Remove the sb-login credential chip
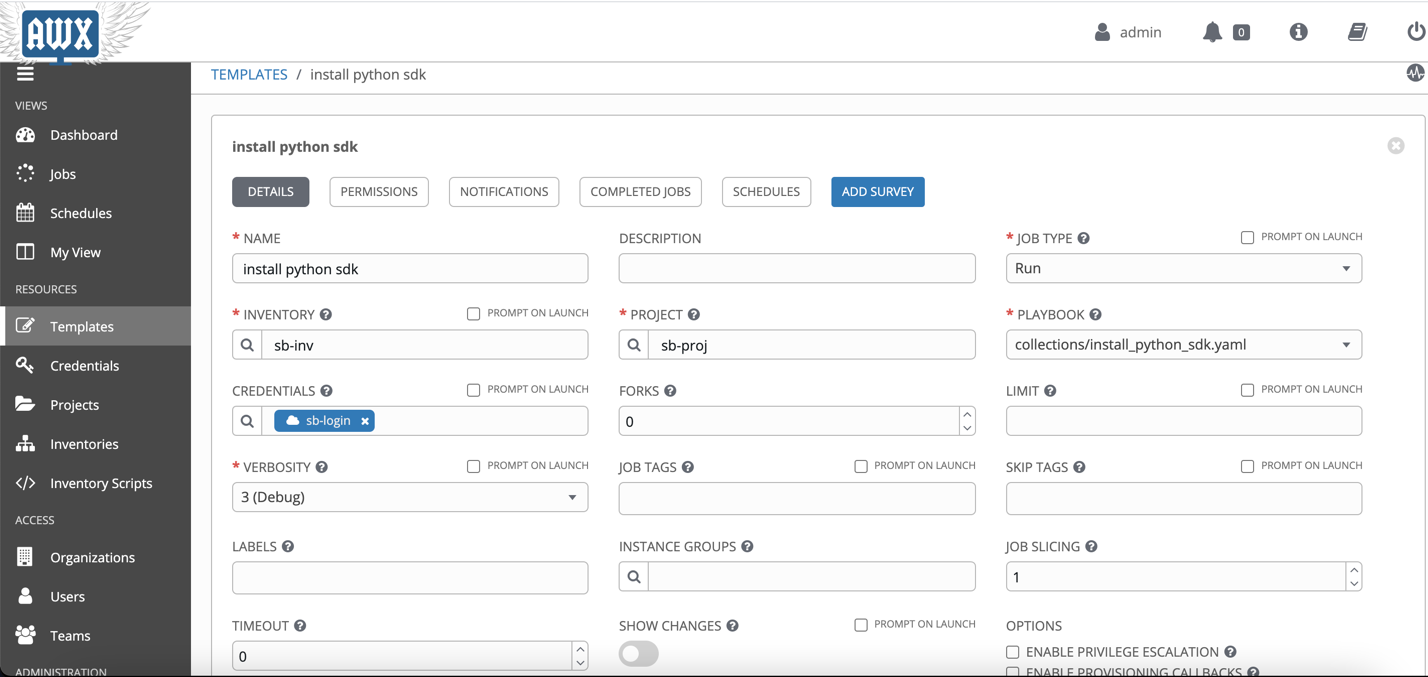Viewport: 1428px width, 677px height. pyautogui.click(x=364, y=421)
